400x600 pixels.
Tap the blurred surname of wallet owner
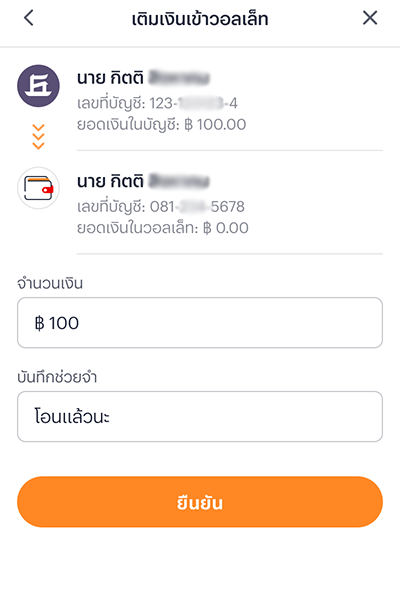tap(179, 181)
